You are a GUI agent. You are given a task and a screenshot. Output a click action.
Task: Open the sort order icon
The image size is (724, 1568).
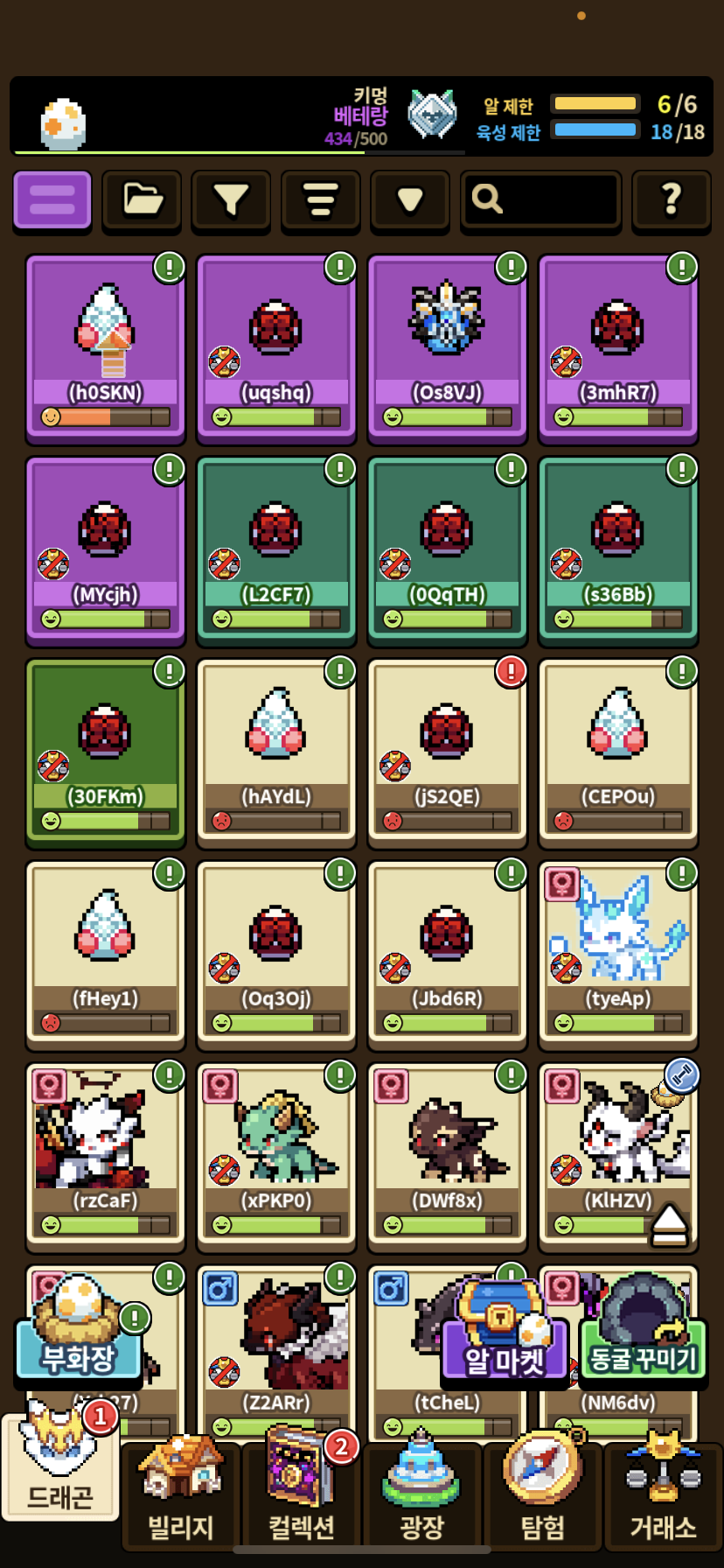click(x=321, y=200)
